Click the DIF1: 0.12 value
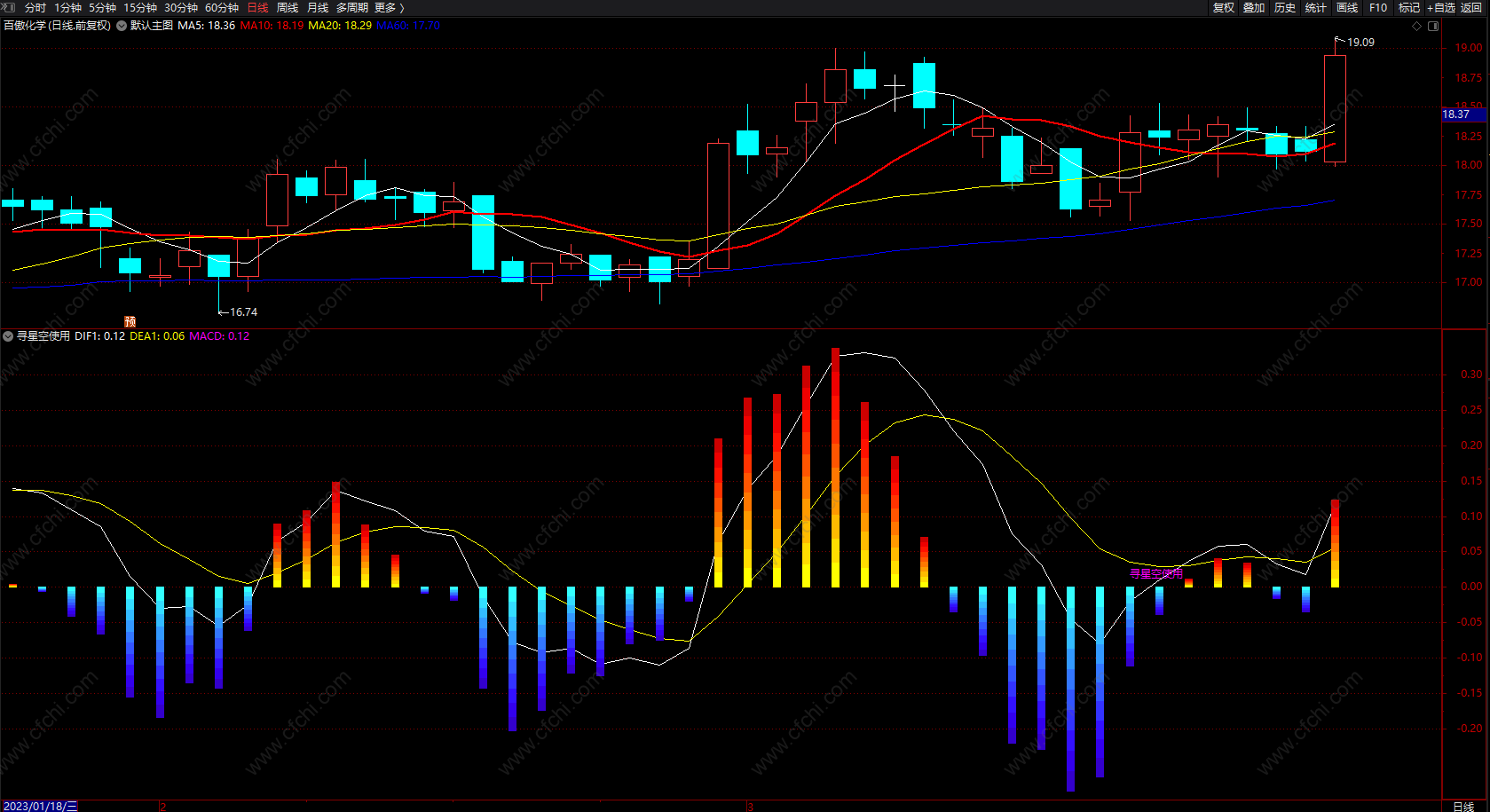This screenshot has width=1490, height=812. tap(100, 336)
